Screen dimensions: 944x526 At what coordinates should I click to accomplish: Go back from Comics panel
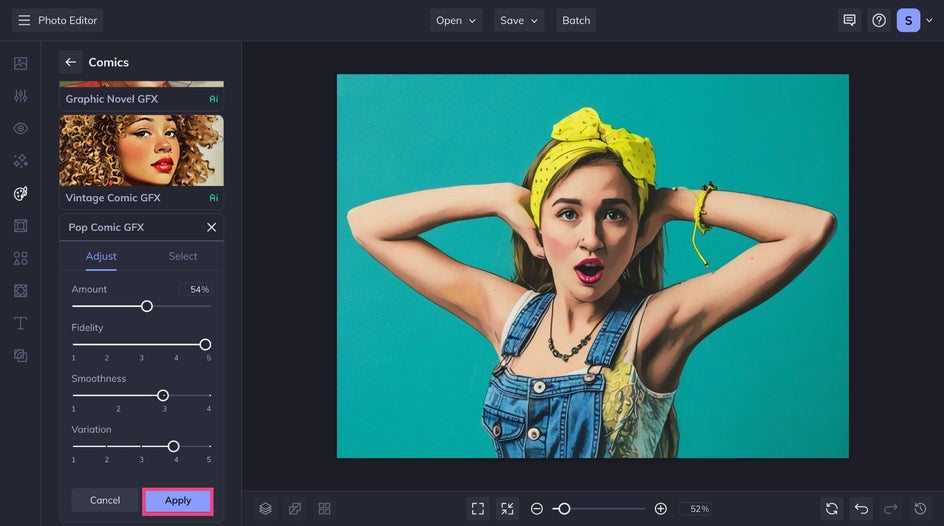(x=70, y=62)
